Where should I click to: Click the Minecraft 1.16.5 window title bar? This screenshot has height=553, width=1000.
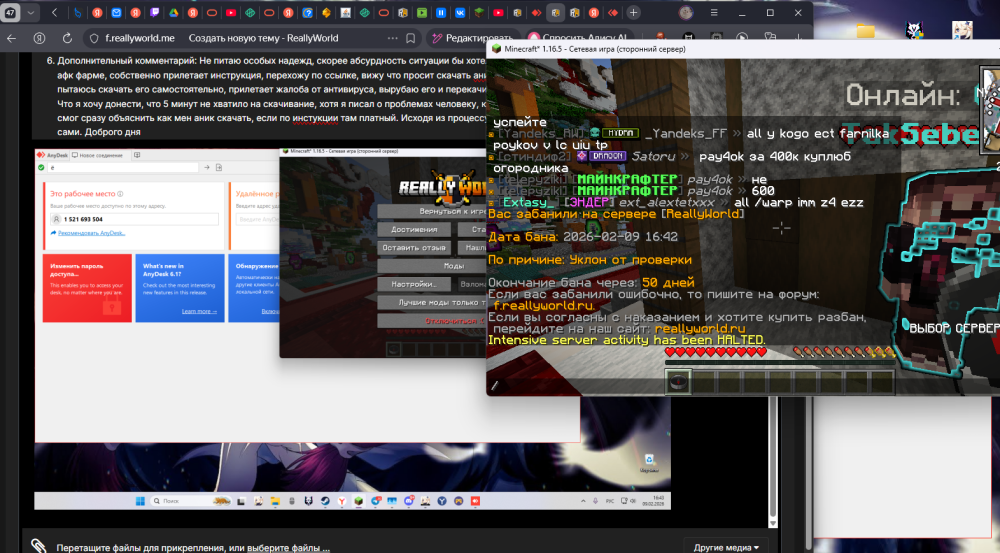[x=743, y=49]
